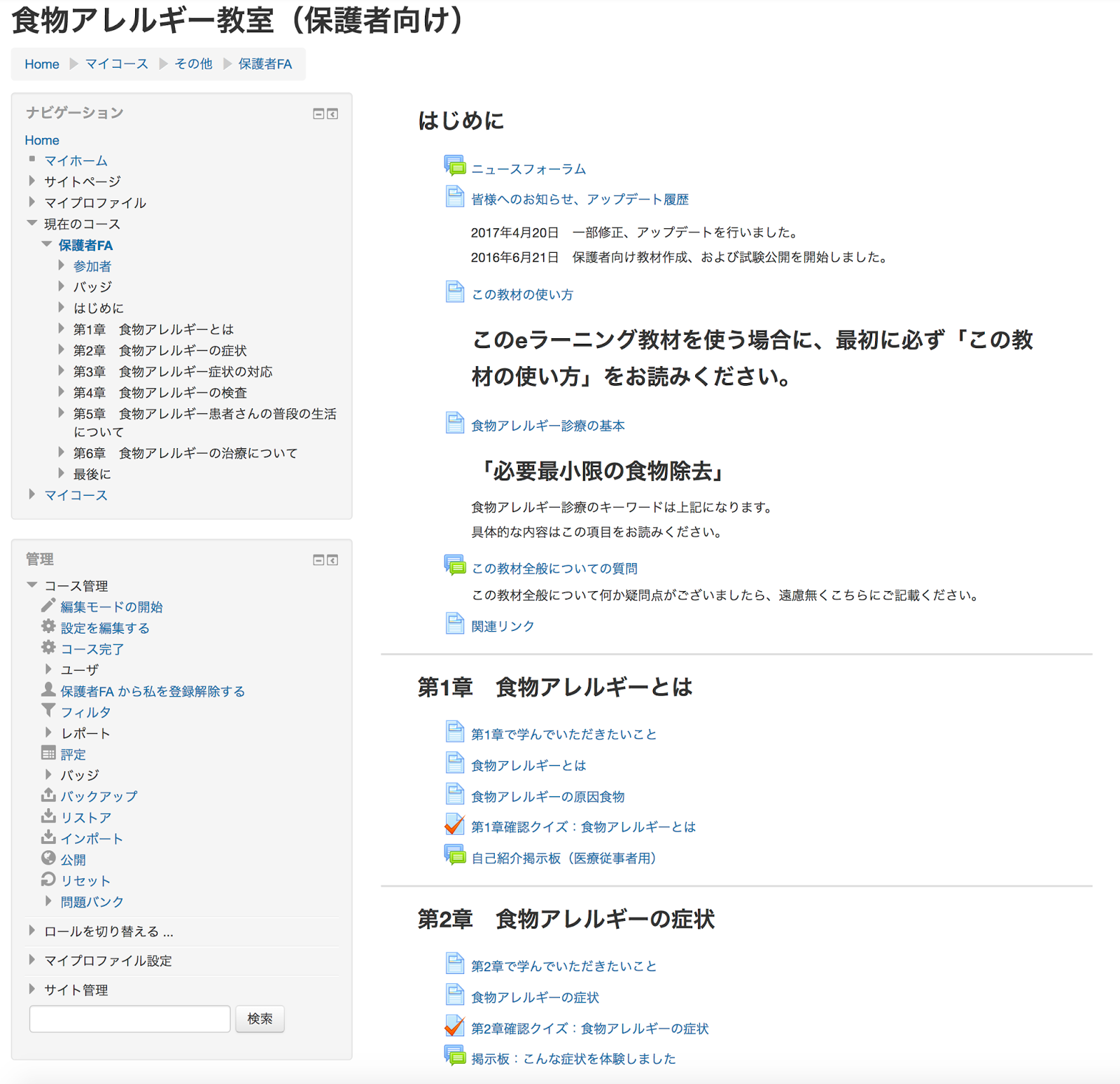The image size is (1120, 1084).
Task: Click the backup icon next to バックアップ
Action: [48, 795]
